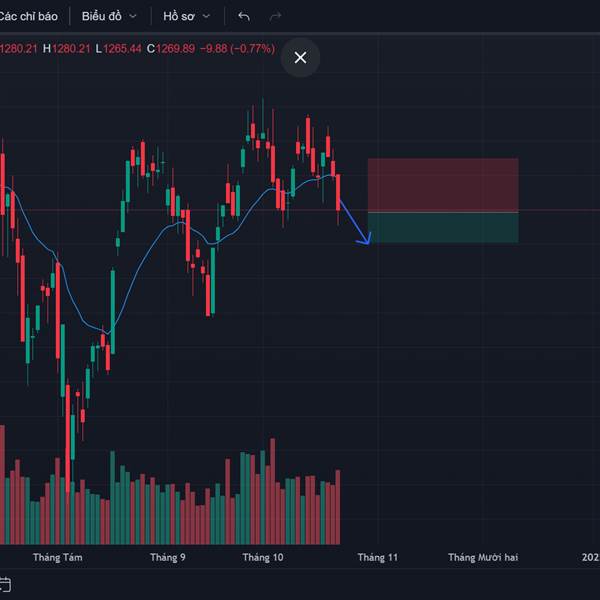Expand the Hồ sơ dropdown
This screenshot has width=600, height=600.
point(187,16)
